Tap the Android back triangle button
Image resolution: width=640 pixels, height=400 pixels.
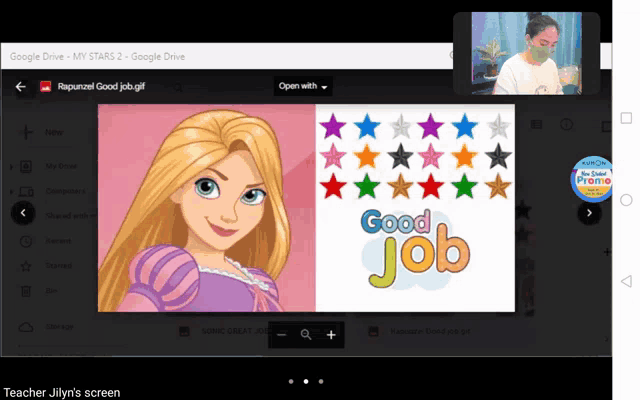pyautogui.click(x=626, y=281)
